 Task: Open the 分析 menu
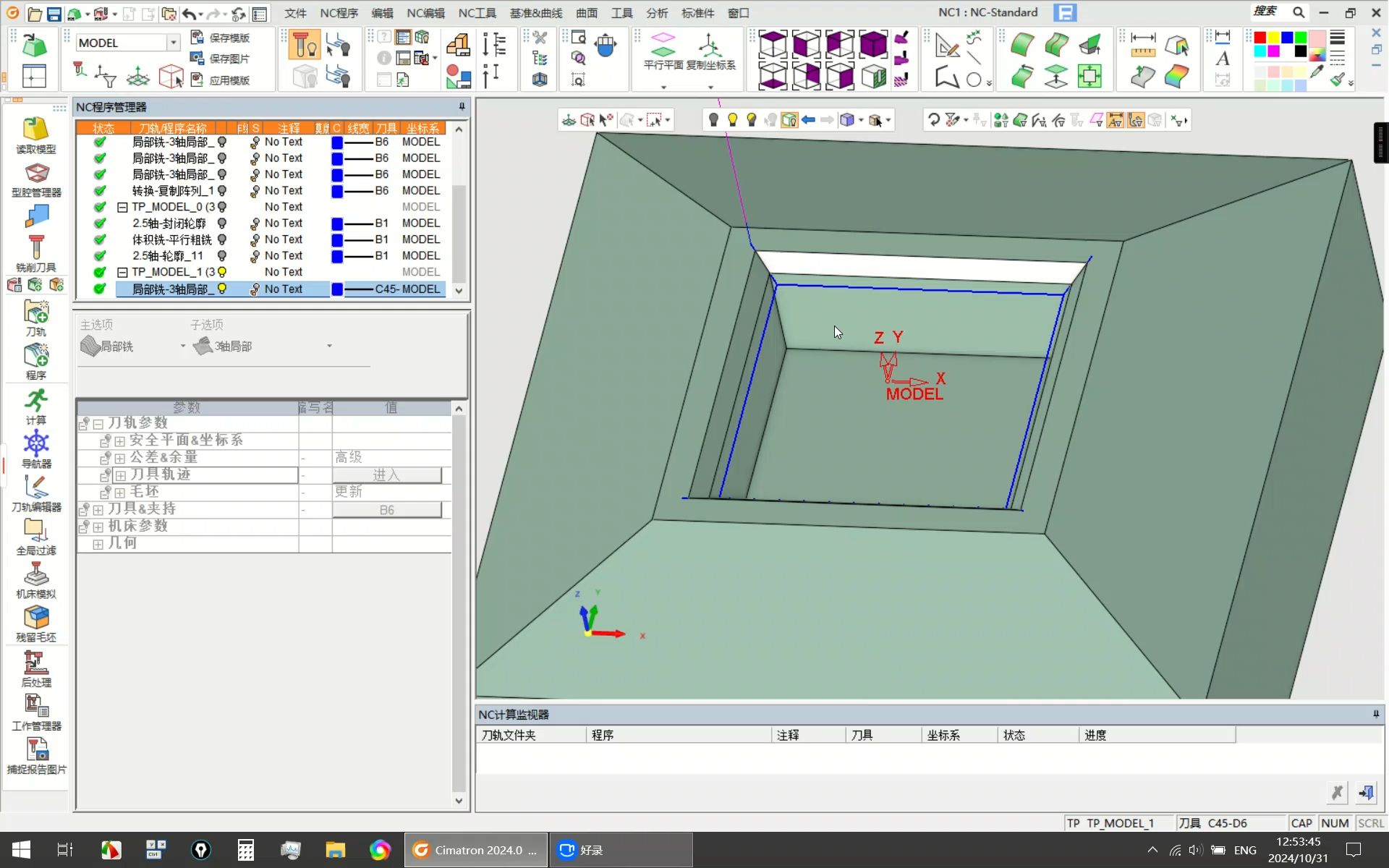tap(657, 13)
